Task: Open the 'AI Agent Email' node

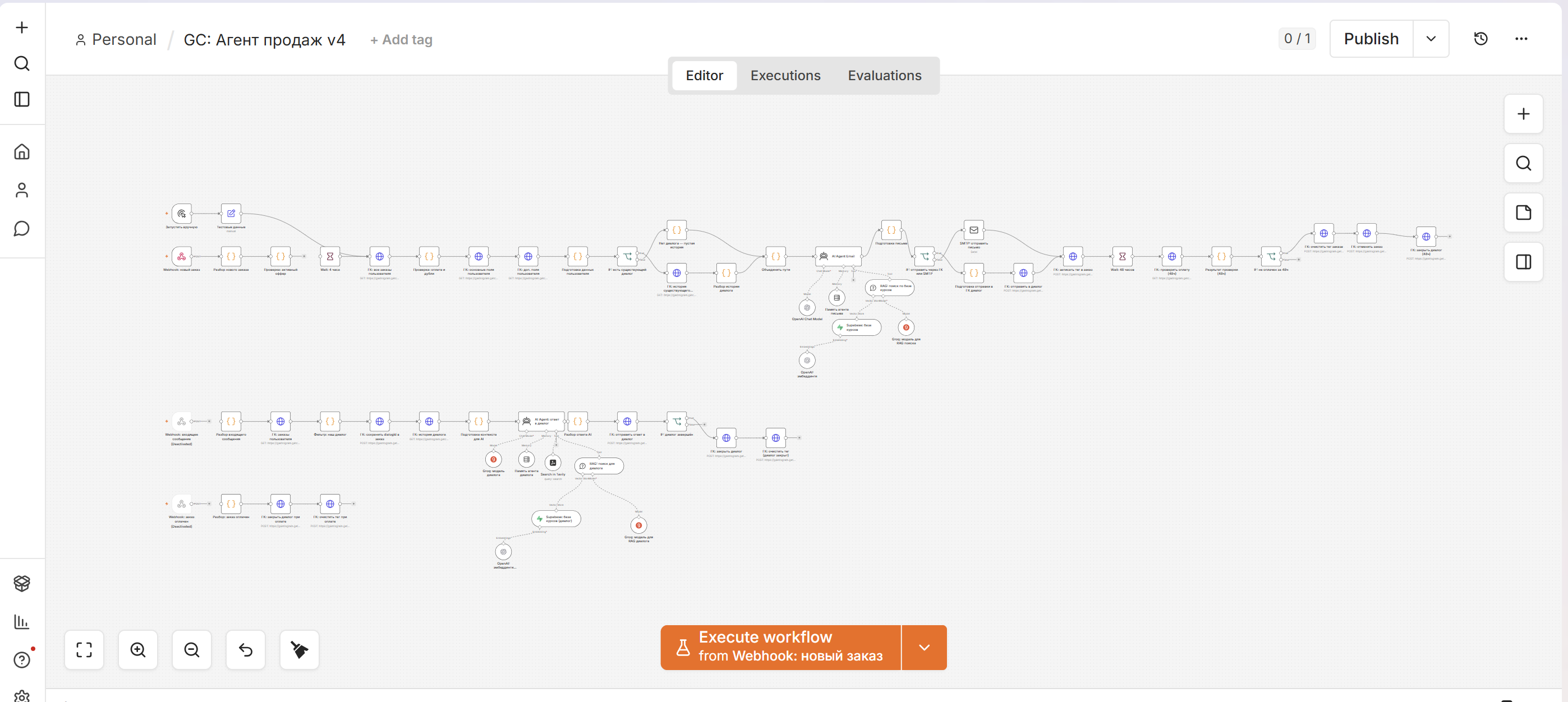Action: [x=839, y=256]
